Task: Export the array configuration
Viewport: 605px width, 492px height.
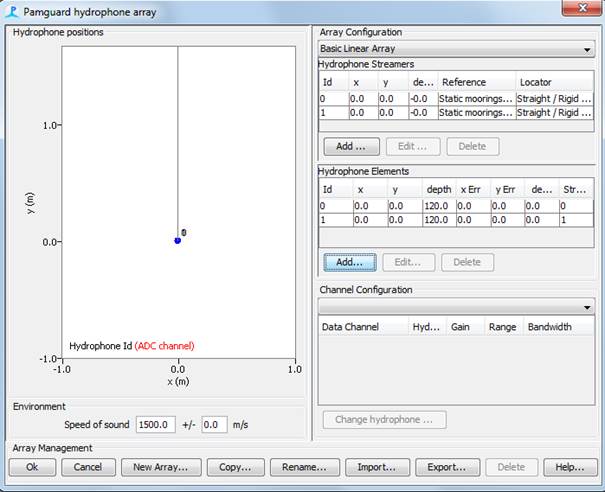Action: tap(447, 467)
